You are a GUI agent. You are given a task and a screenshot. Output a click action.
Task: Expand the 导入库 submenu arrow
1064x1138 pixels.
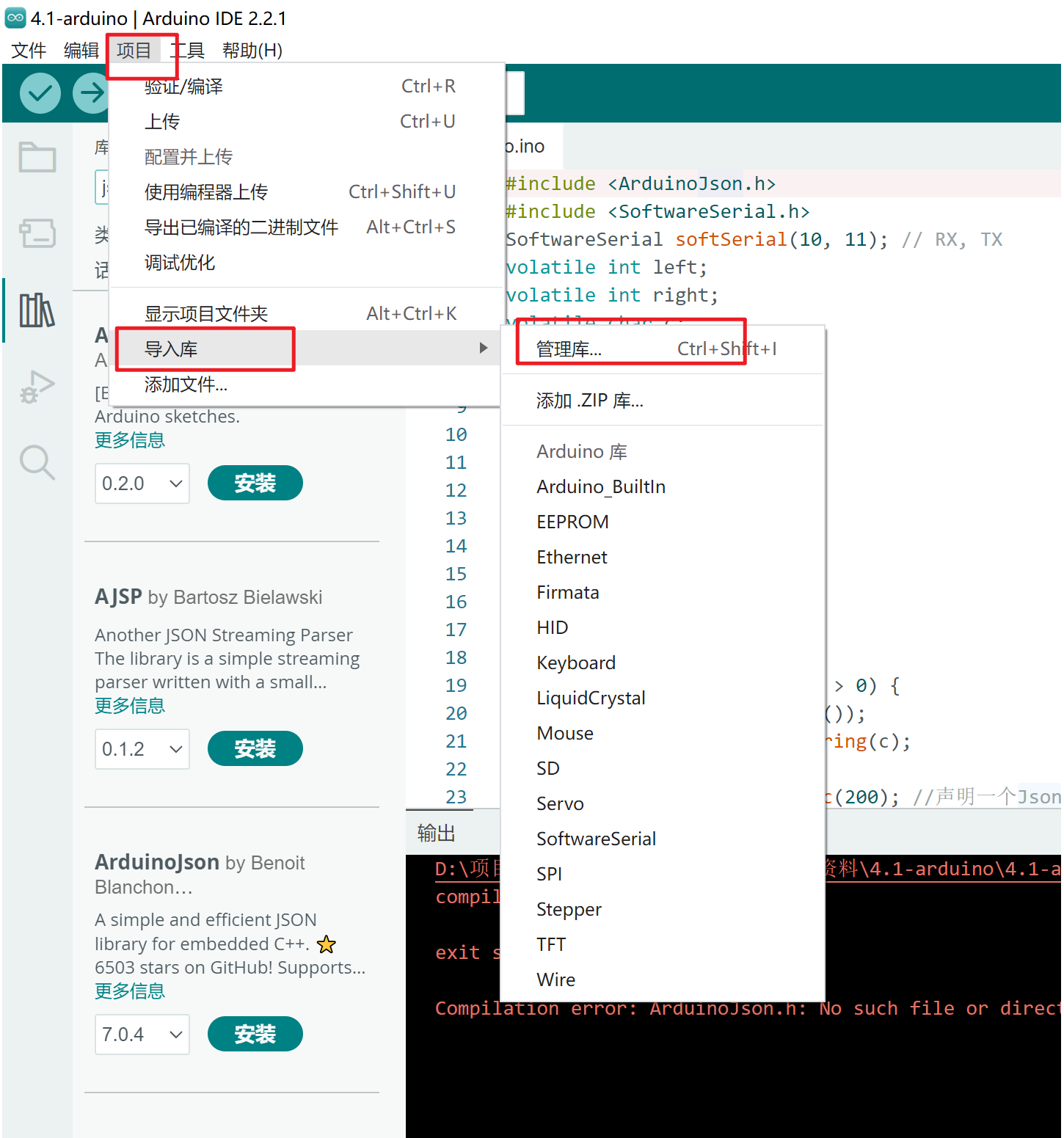coord(483,348)
